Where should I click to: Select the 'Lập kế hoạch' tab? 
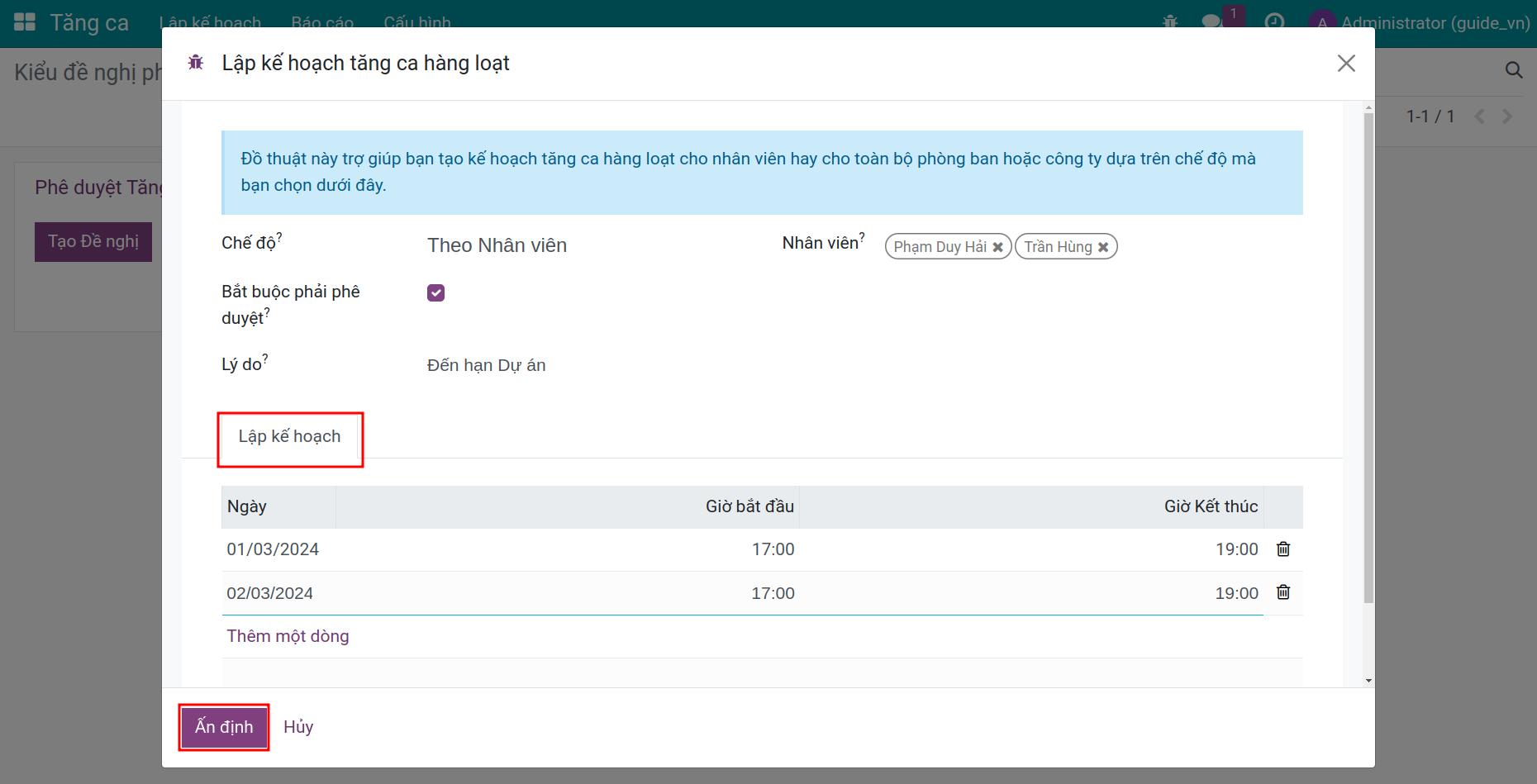(x=289, y=437)
